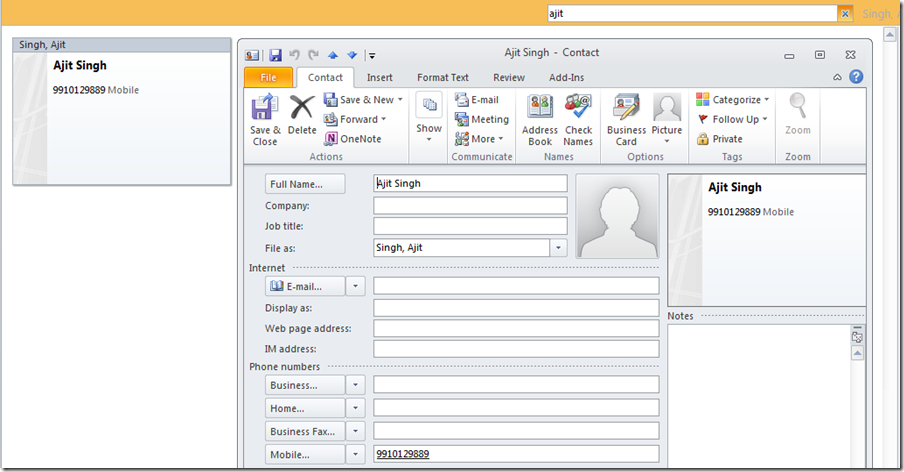Switch to the Insert tab

click(x=379, y=77)
